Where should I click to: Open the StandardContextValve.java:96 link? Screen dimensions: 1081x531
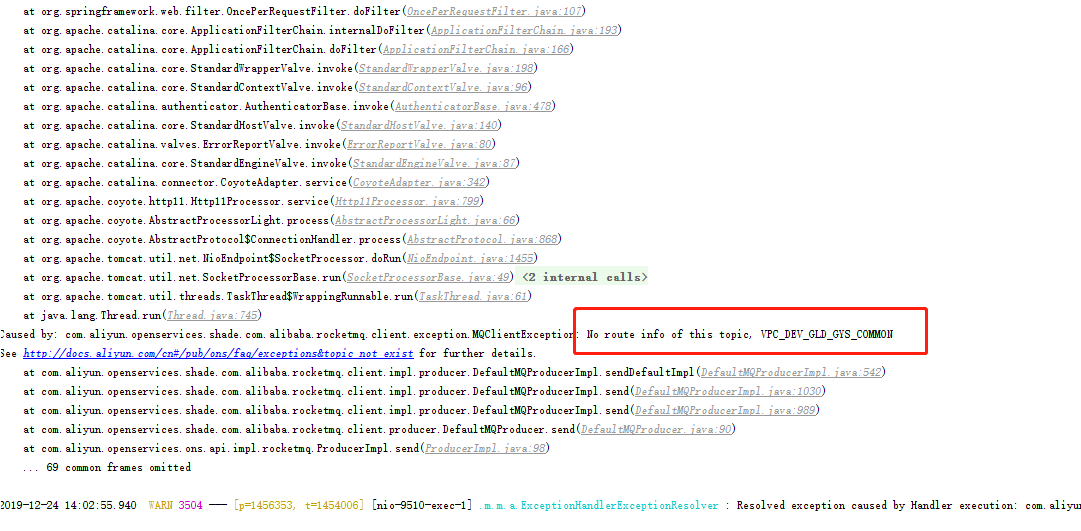point(444,87)
